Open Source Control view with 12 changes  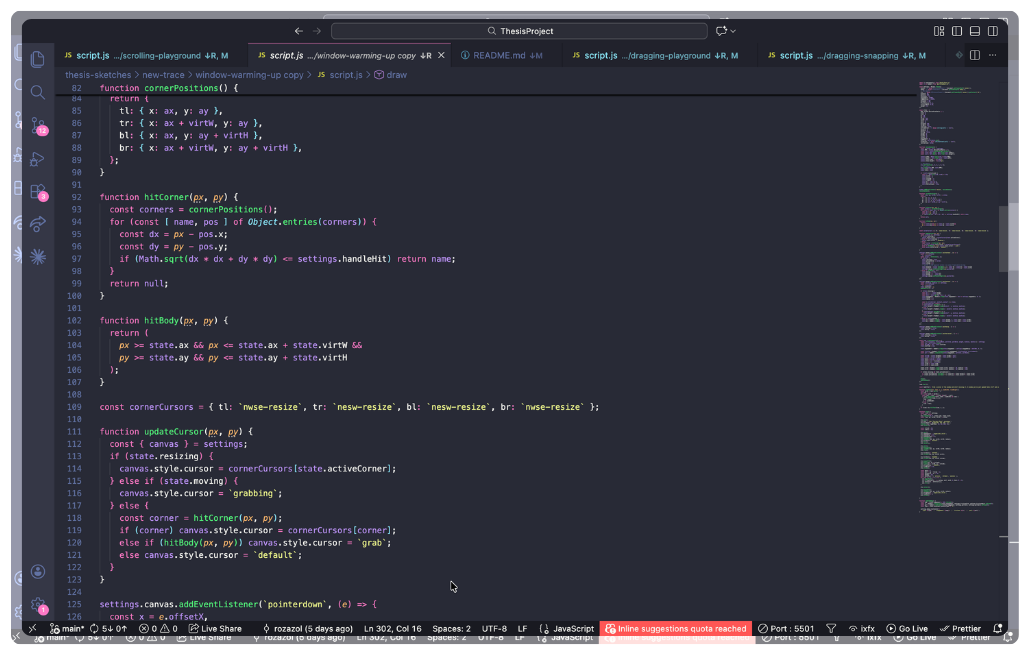click(38, 125)
